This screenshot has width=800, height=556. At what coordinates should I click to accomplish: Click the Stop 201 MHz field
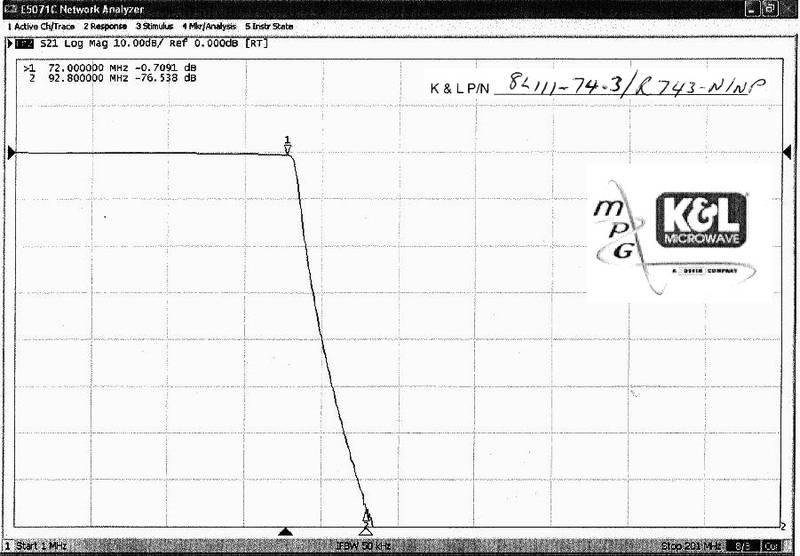(688, 546)
